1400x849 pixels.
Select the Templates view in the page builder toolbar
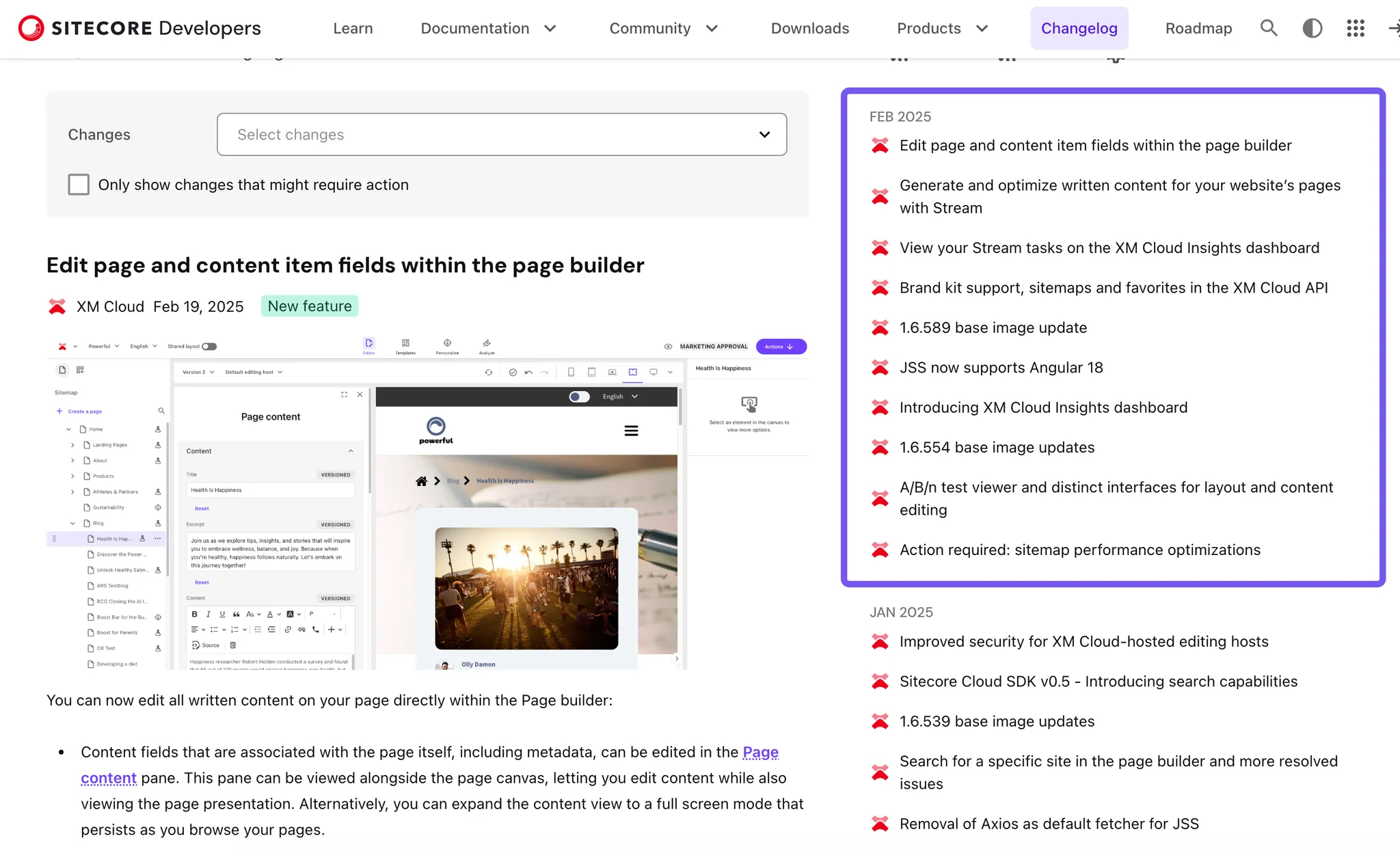click(405, 345)
